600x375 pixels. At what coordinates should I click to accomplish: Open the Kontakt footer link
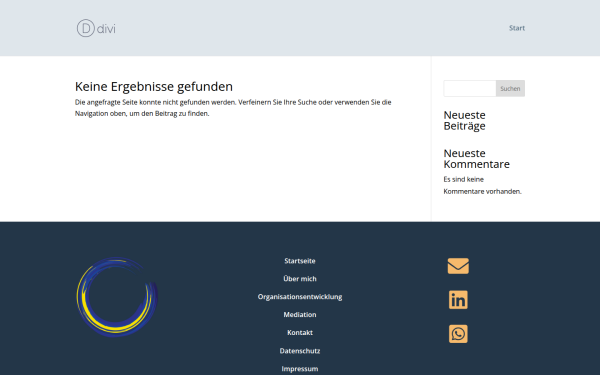[x=300, y=333]
